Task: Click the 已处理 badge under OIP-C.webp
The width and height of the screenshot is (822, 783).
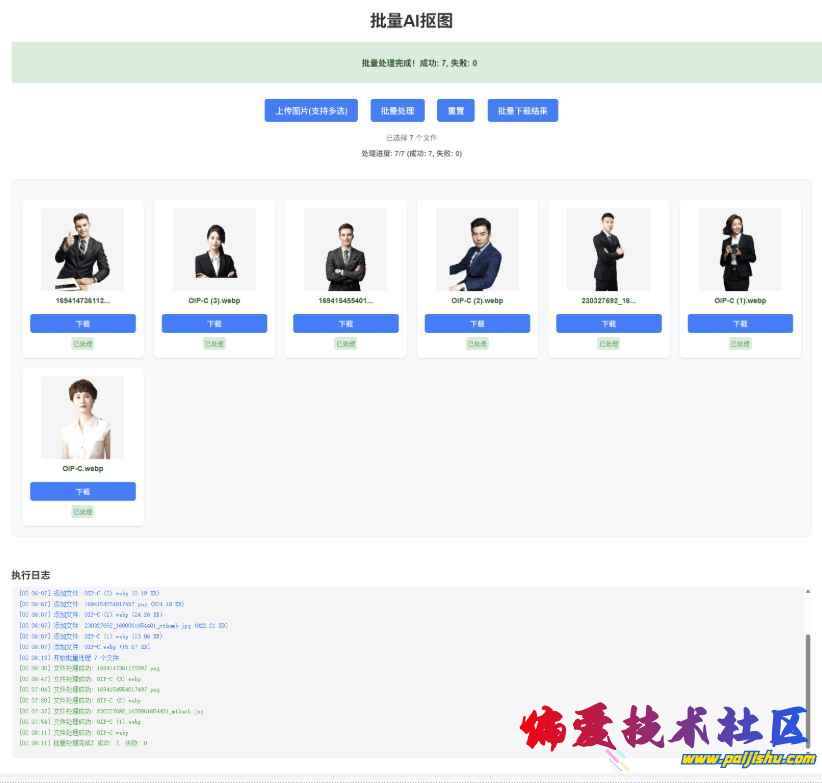Action: [82, 511]
